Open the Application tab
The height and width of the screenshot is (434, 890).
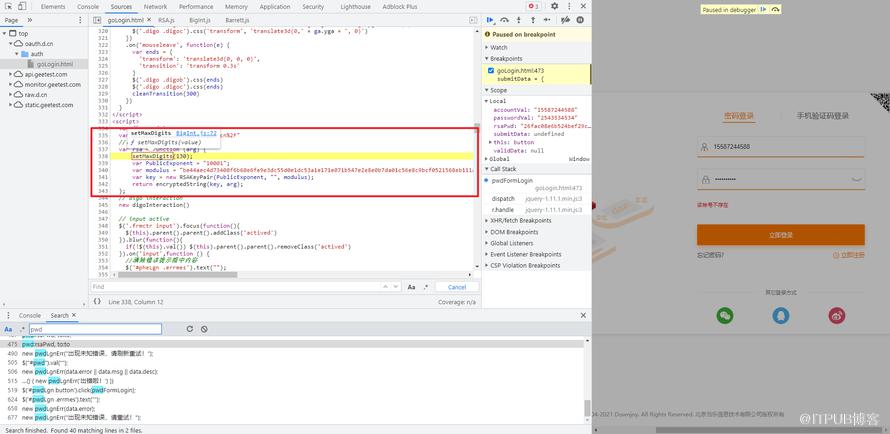pyautogui.click(x=275, y=7)
